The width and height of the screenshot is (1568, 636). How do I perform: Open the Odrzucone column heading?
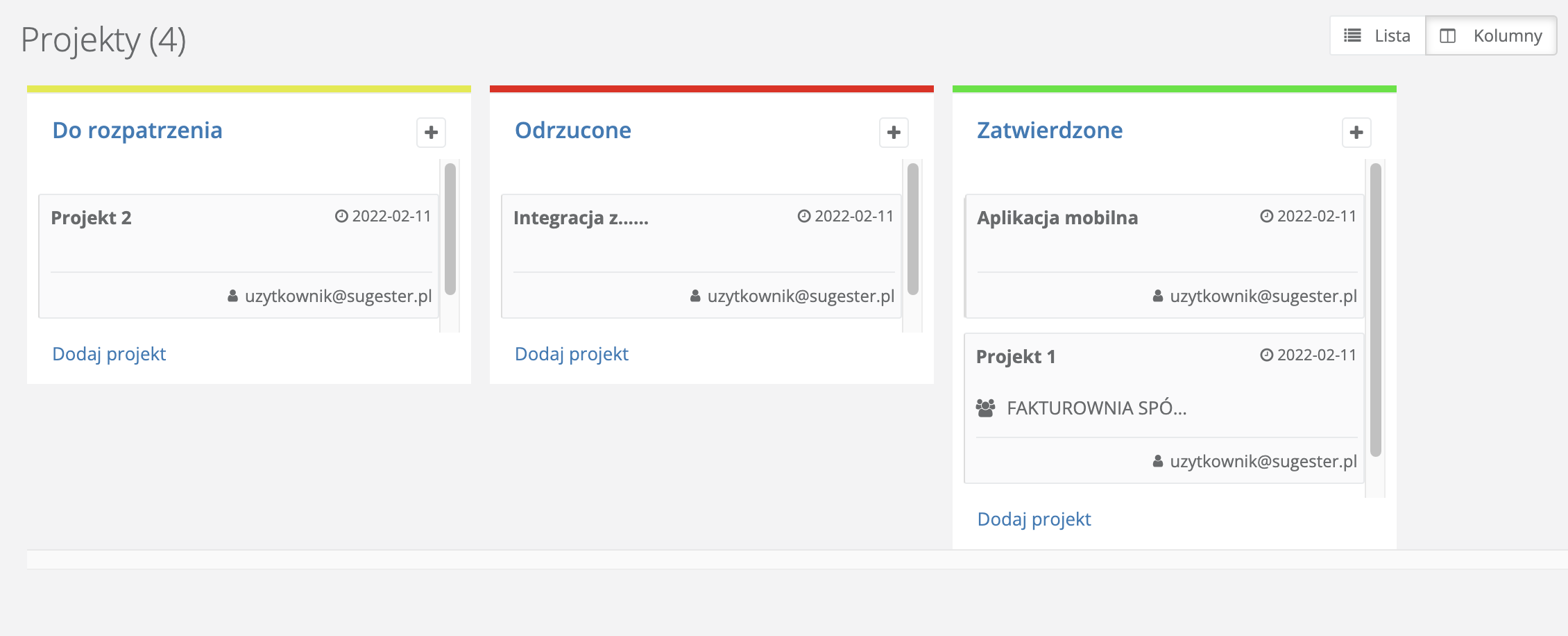[x=573, y=131]
